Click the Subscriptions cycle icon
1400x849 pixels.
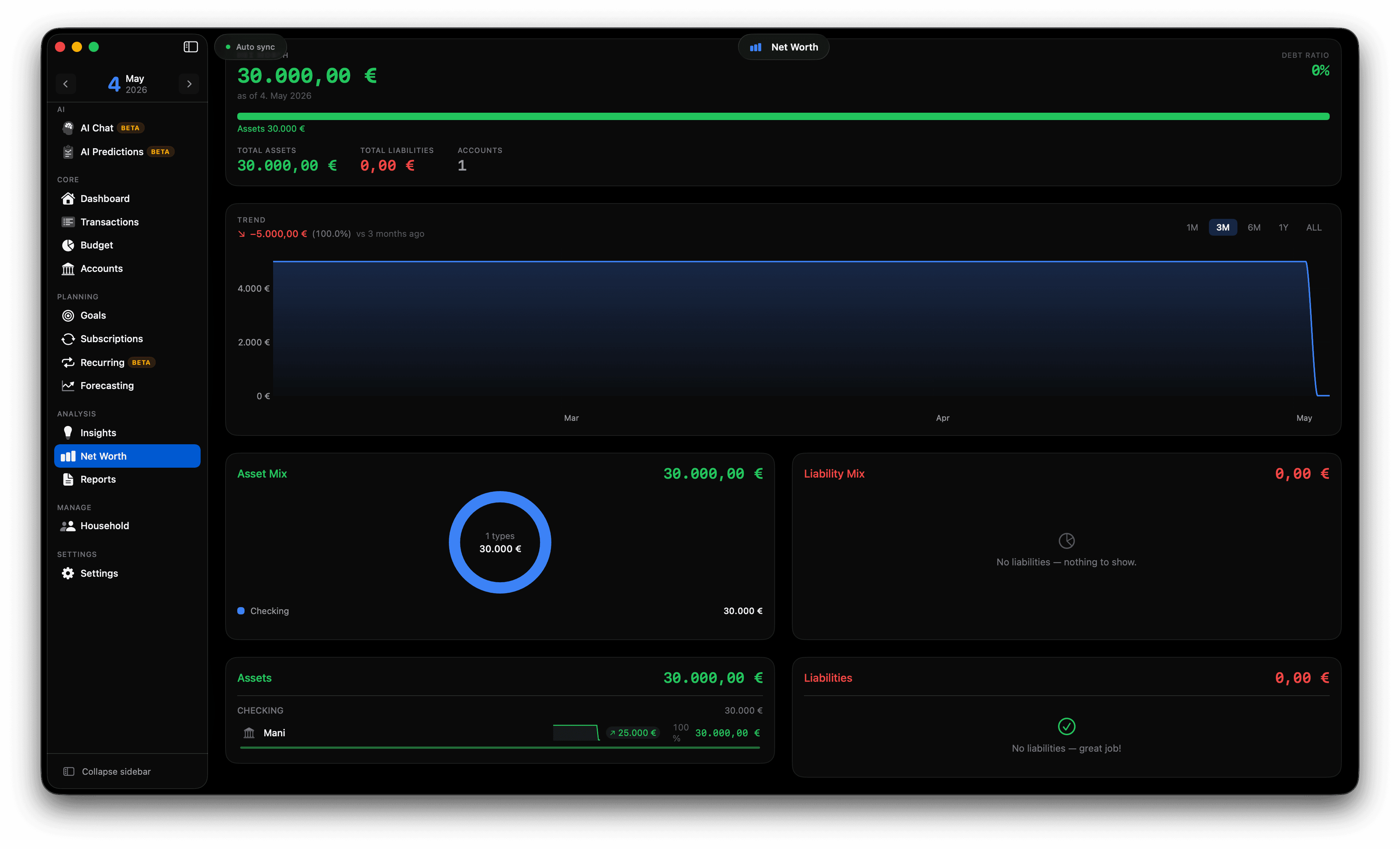(x=68, y=339)
